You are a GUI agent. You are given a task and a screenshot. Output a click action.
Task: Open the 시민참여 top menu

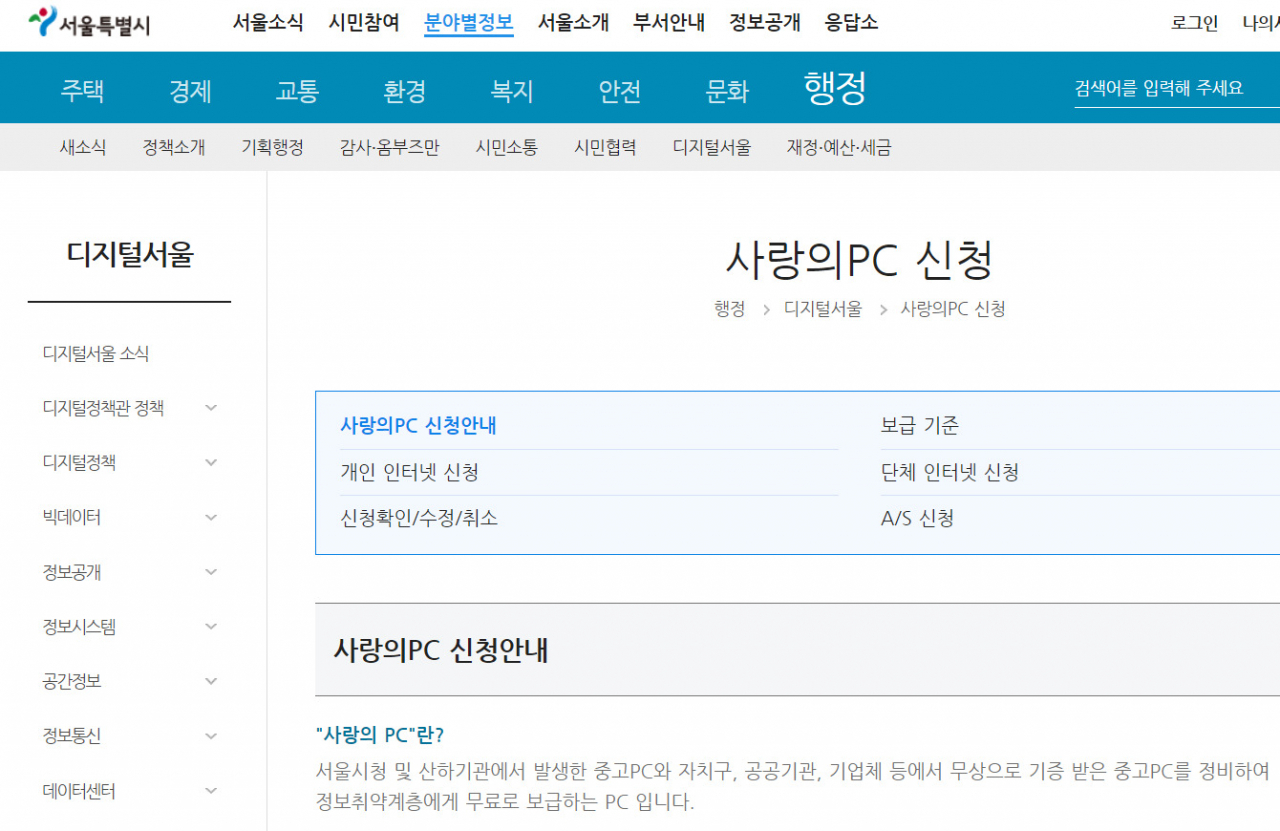tap(364, 23)
